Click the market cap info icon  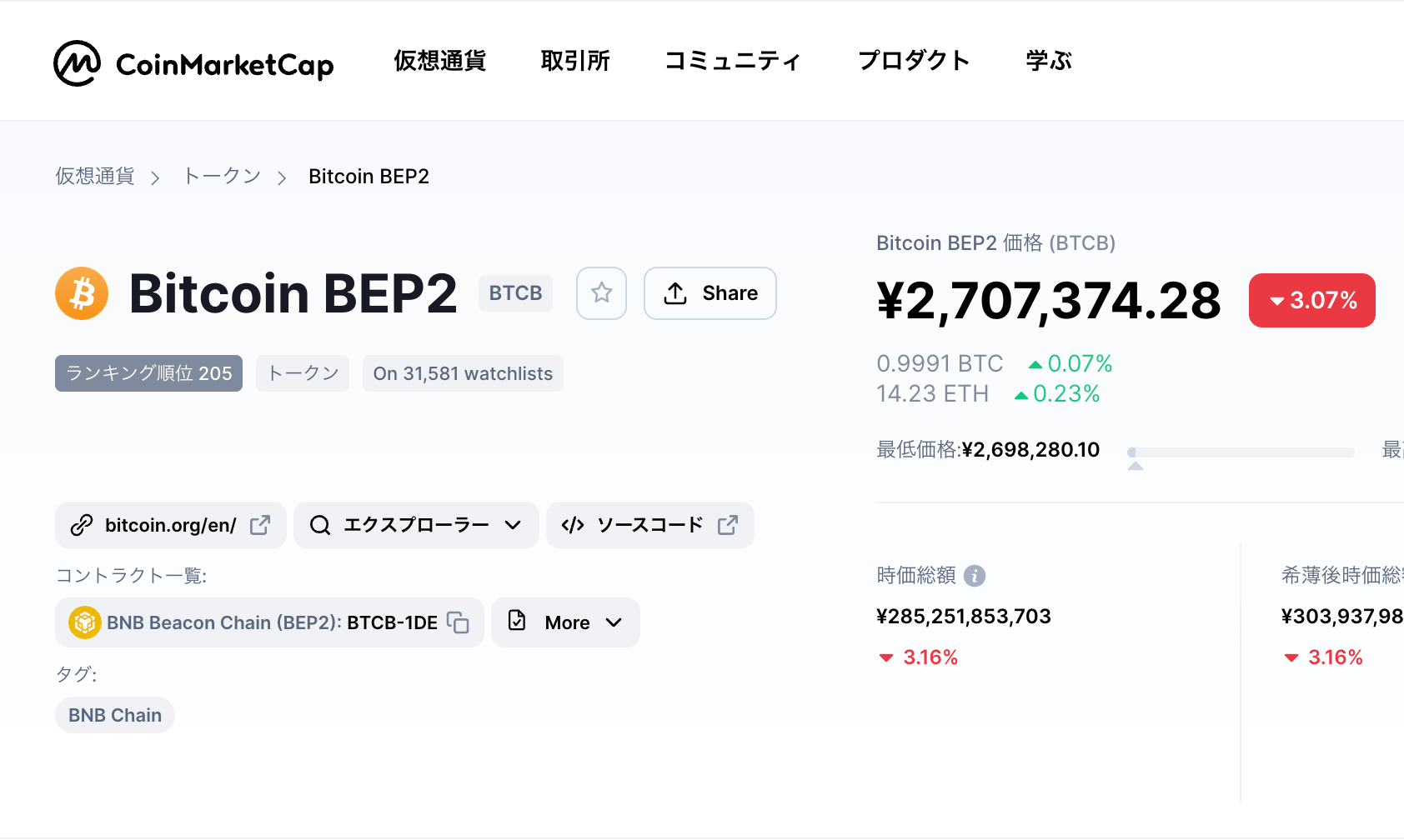[x=974, y=576]
